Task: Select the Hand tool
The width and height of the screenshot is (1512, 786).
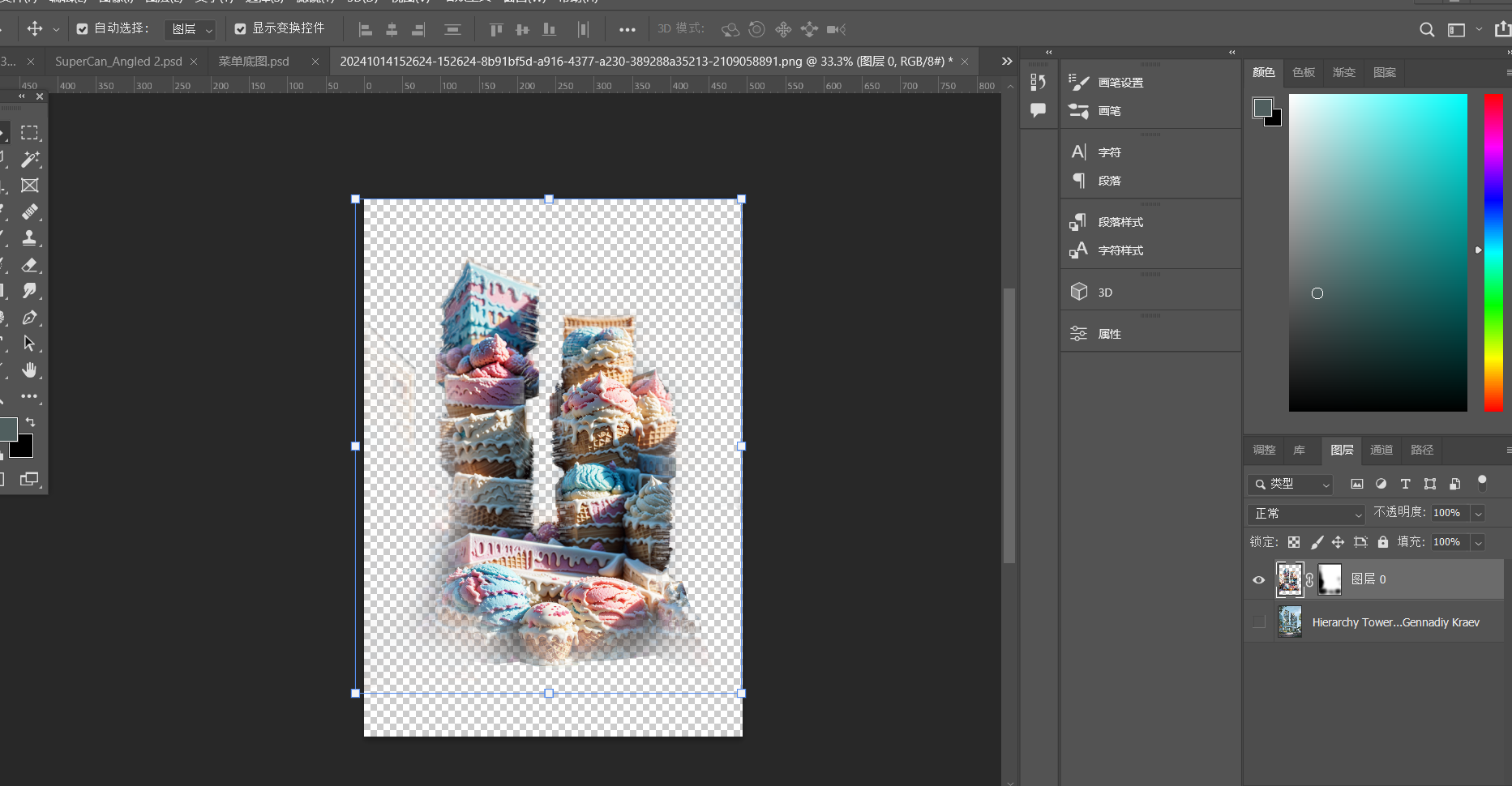Action: [30, 370]
